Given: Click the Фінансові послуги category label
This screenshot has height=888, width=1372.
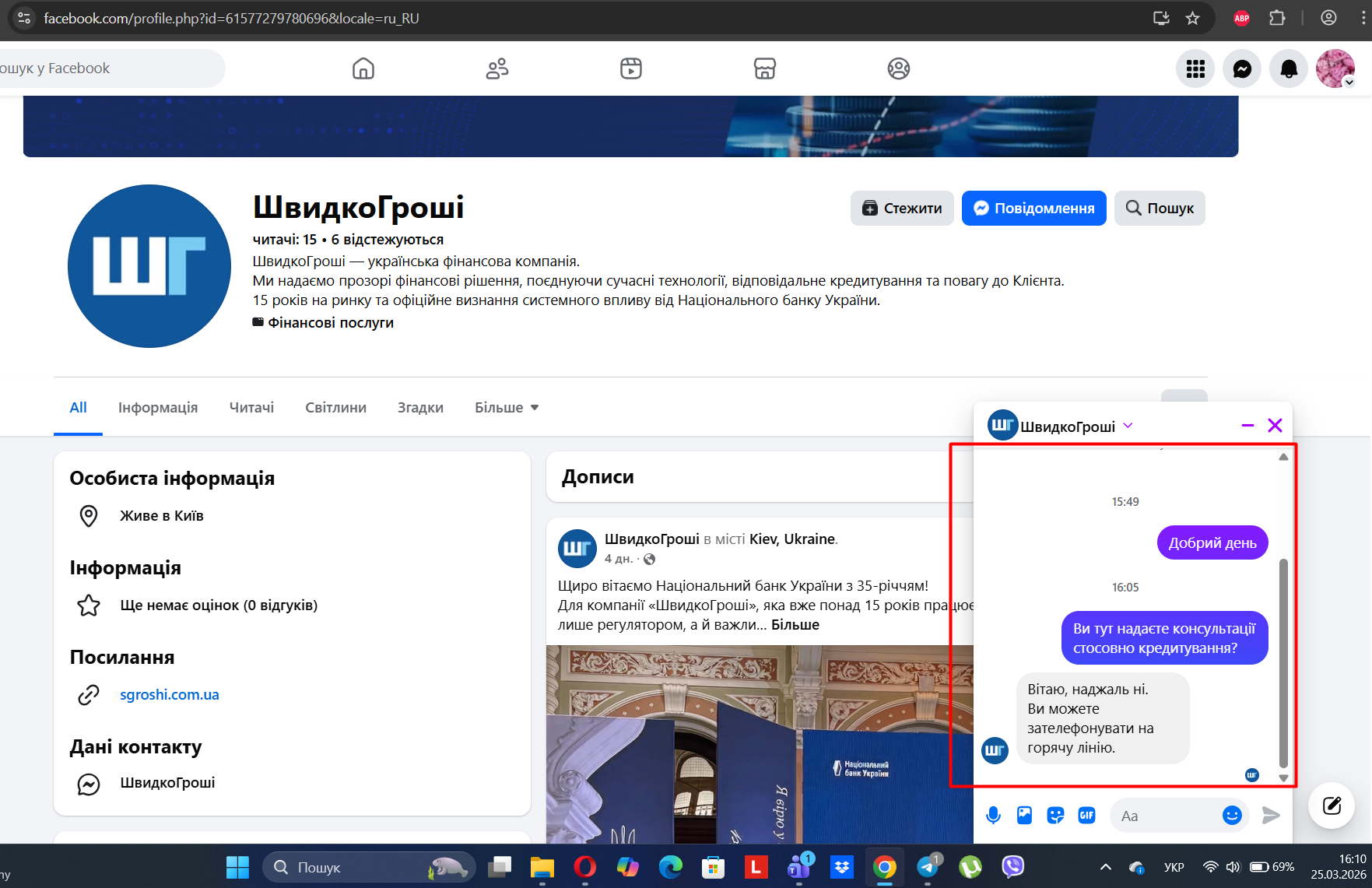Looking at the screenshot, I should pos(331,322).
